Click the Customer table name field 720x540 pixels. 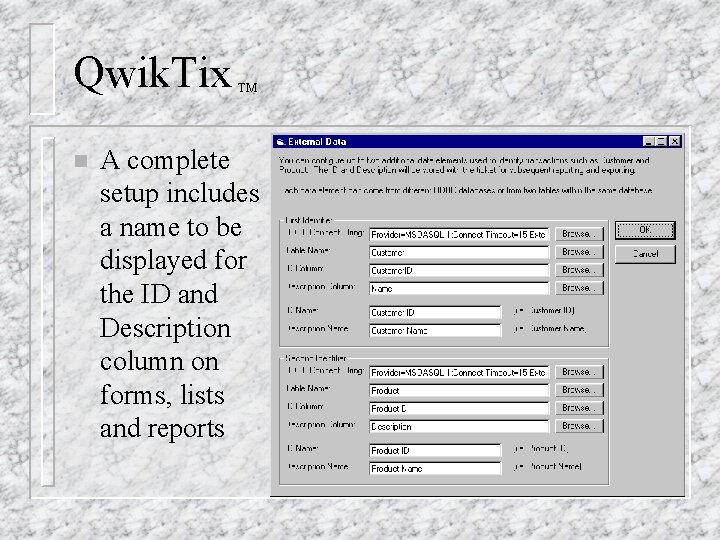click(459, 253)
